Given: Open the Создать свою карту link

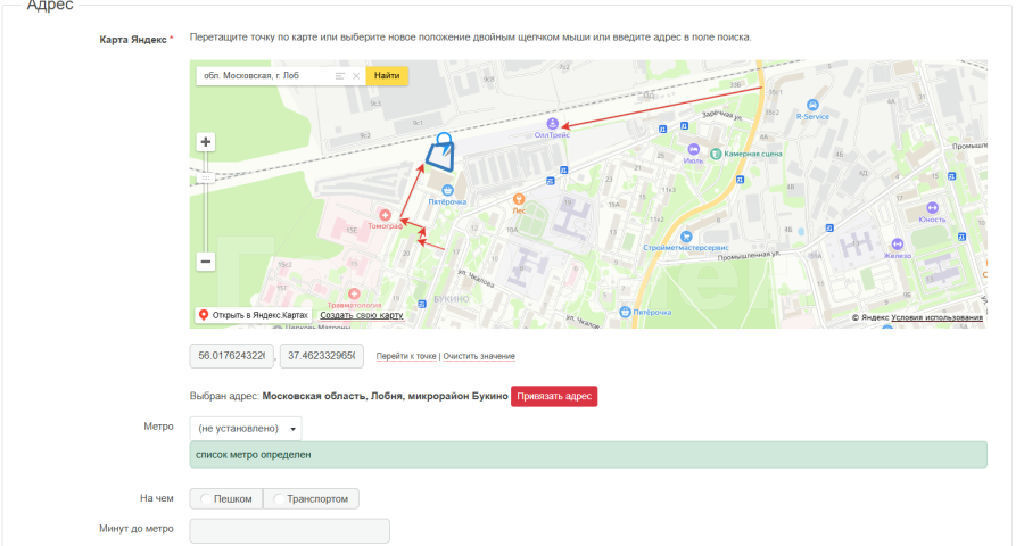Looking at the screenshot, I should pyautogui.click(x=362, y=315).
